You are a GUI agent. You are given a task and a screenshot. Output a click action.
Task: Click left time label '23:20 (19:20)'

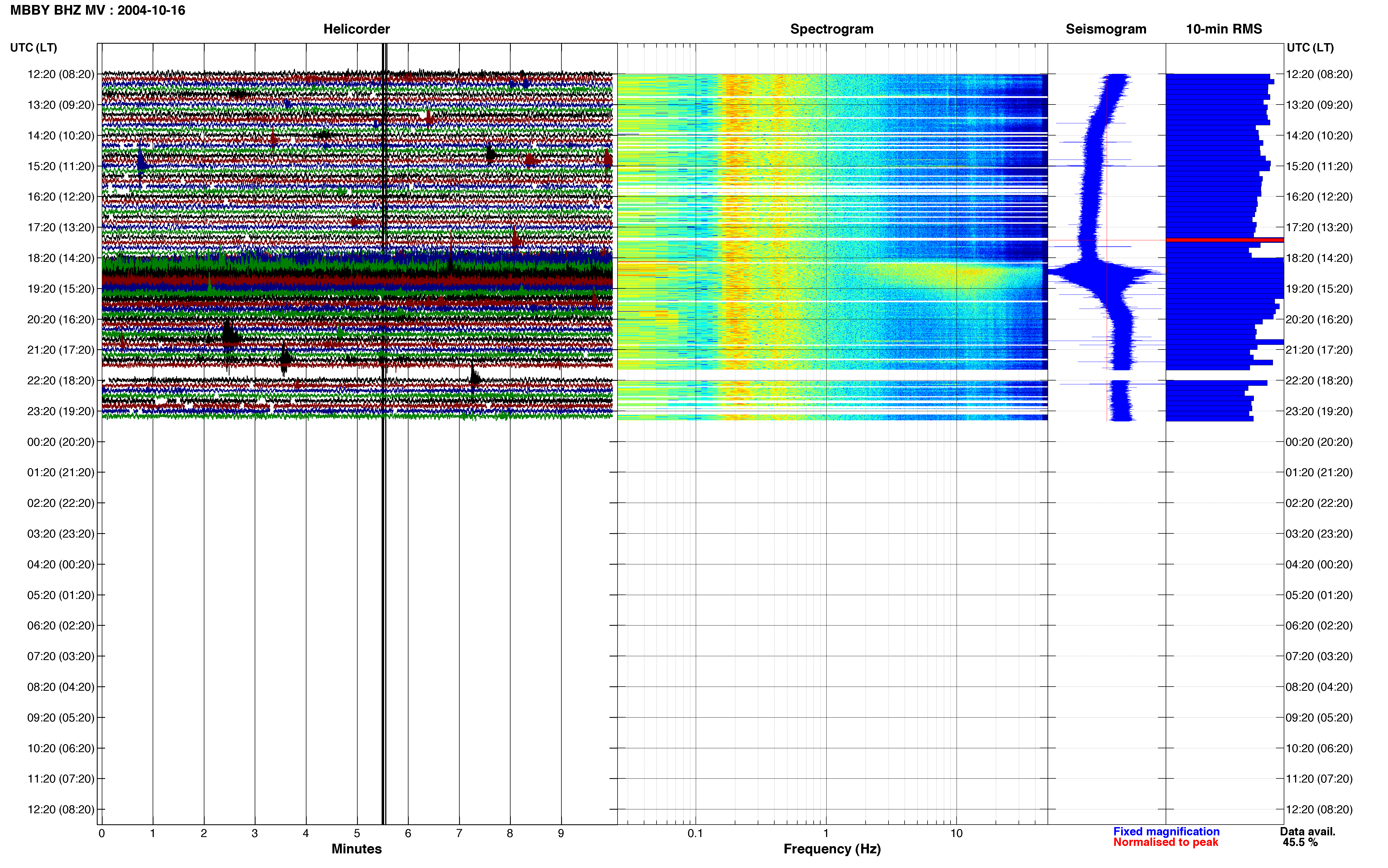61,411
